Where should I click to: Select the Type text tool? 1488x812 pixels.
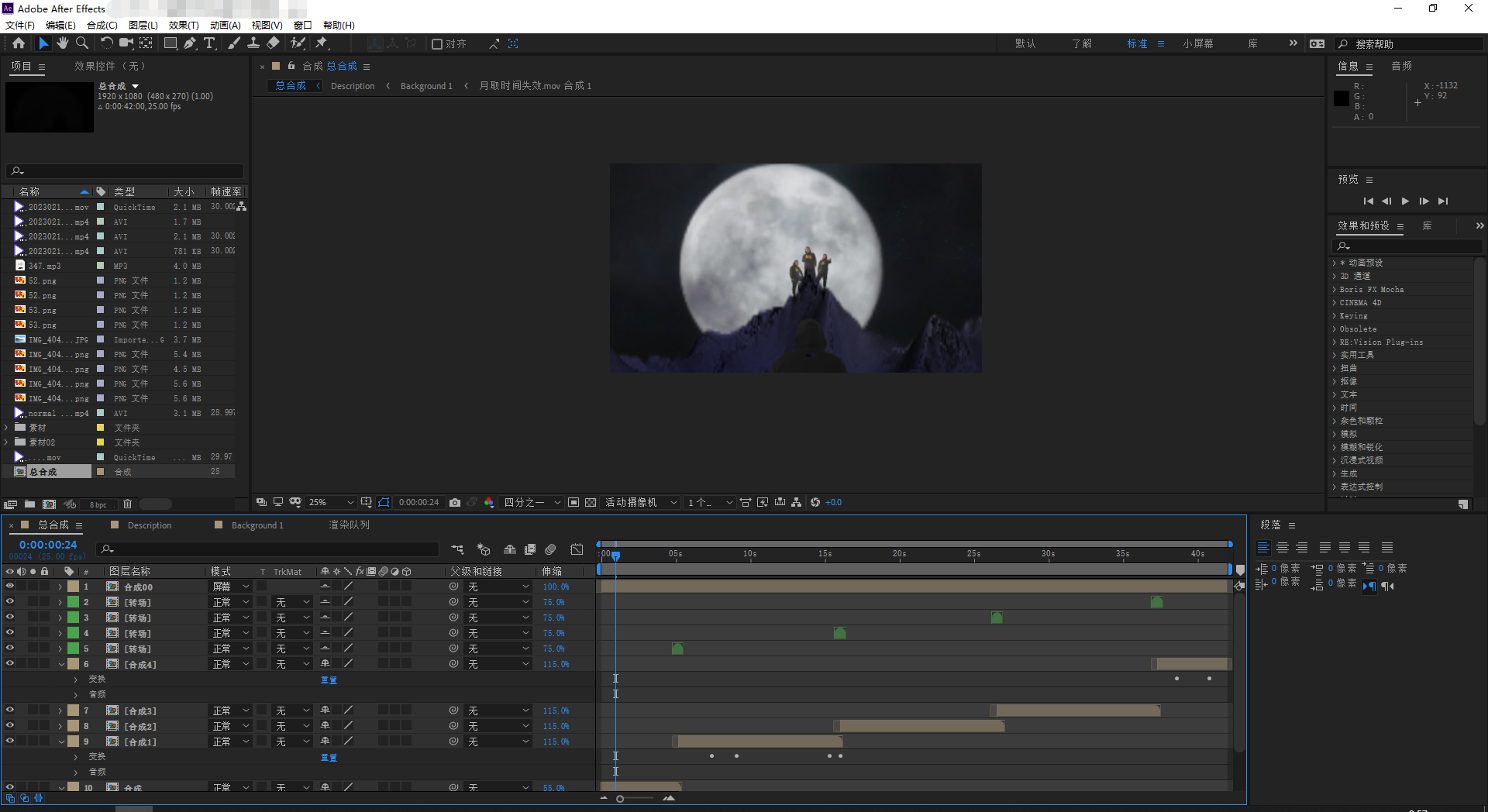[209, 43]
